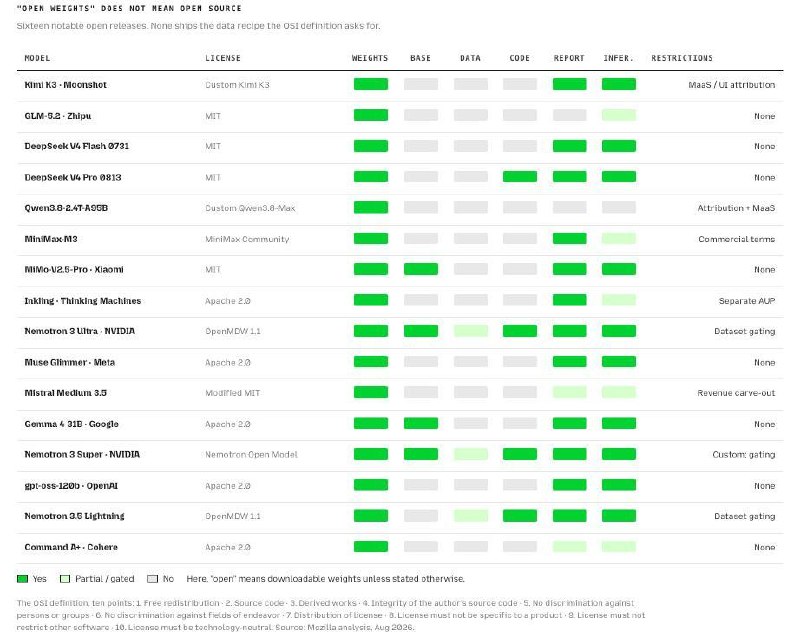800x638 pixels.
Task: Select the Command A+ · Cohere model name
Action: click(71, 547)
